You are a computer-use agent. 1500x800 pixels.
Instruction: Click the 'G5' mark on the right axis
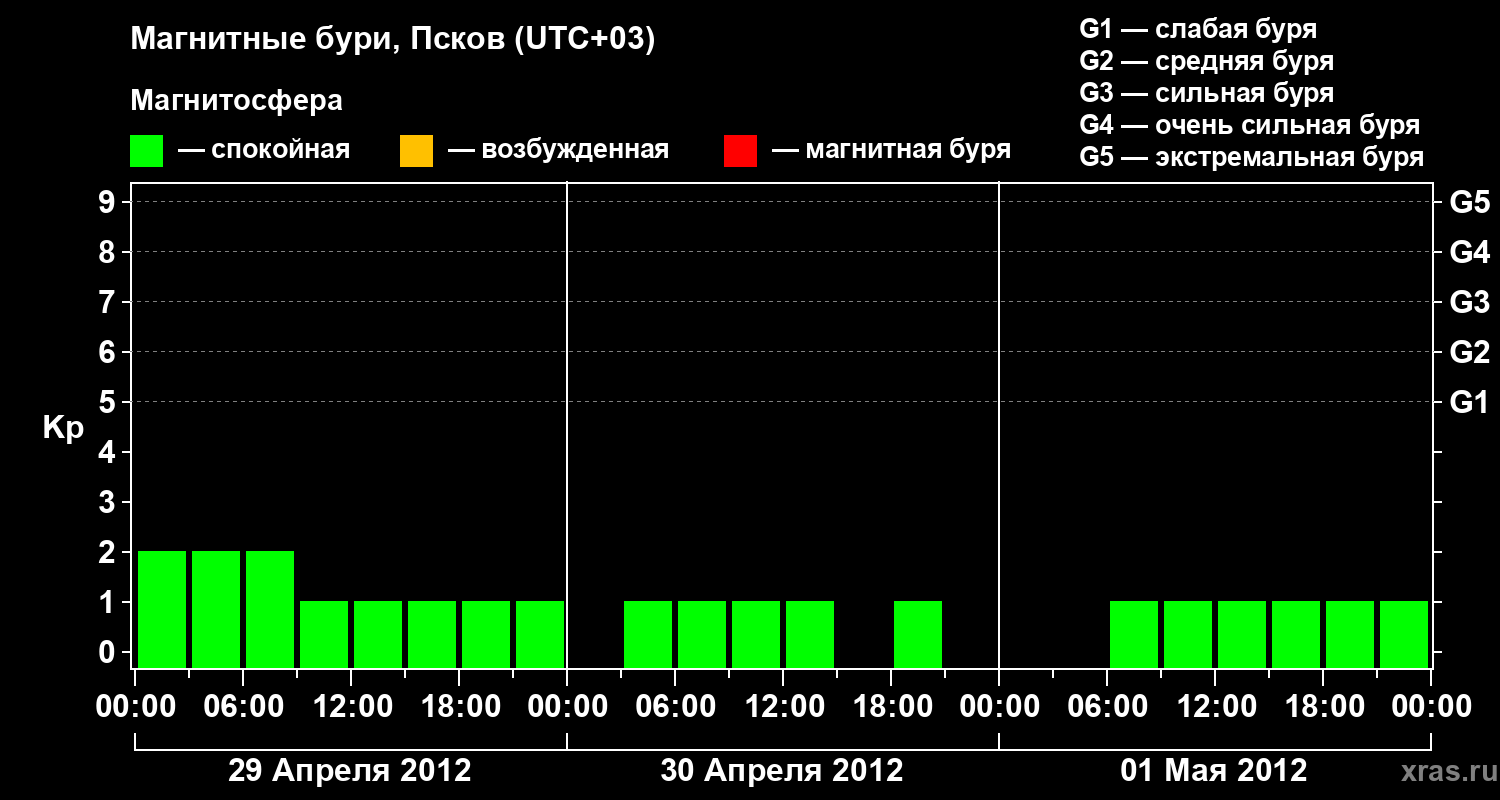(1470, 202)
